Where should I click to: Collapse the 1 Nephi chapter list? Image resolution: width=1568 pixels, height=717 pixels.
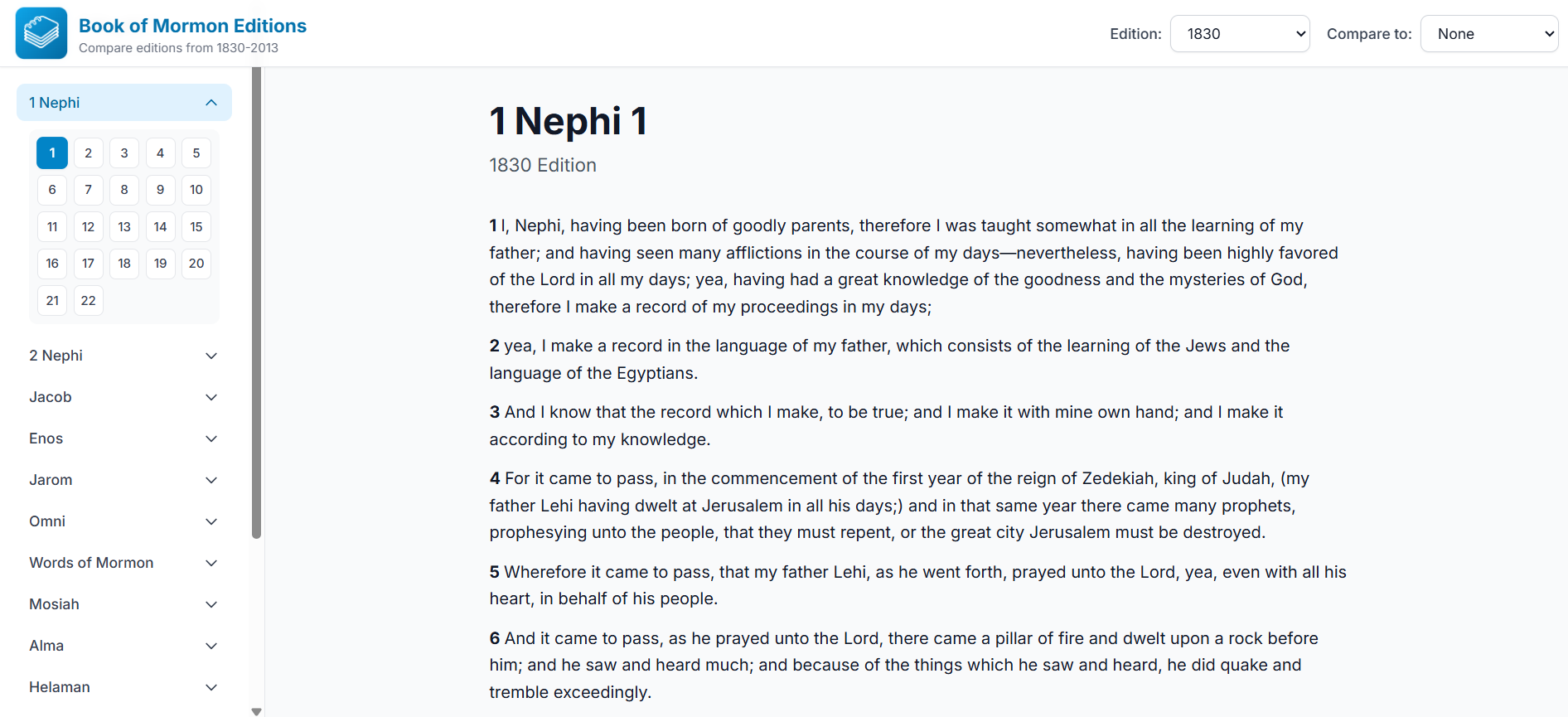pos(123,102)
